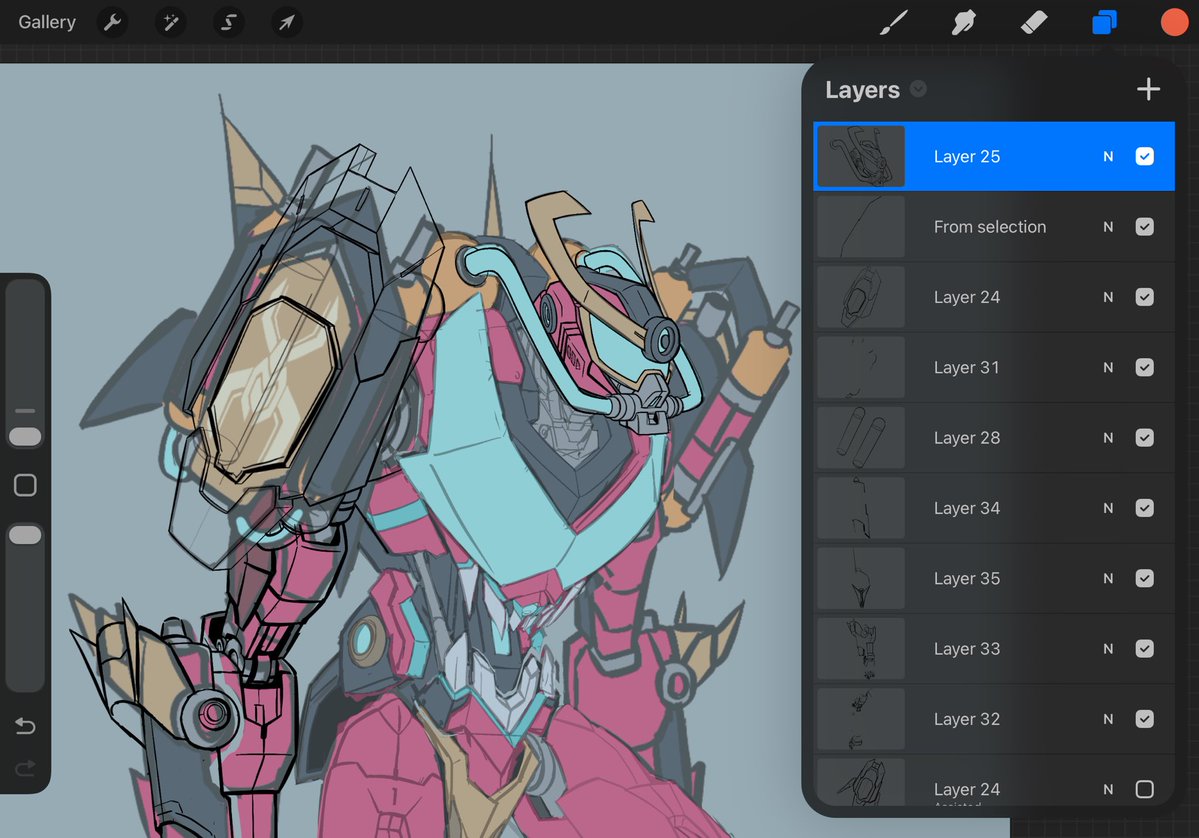Select the Selection tool (S icon)
1199x838 pixels.
(x=229, y=22)
